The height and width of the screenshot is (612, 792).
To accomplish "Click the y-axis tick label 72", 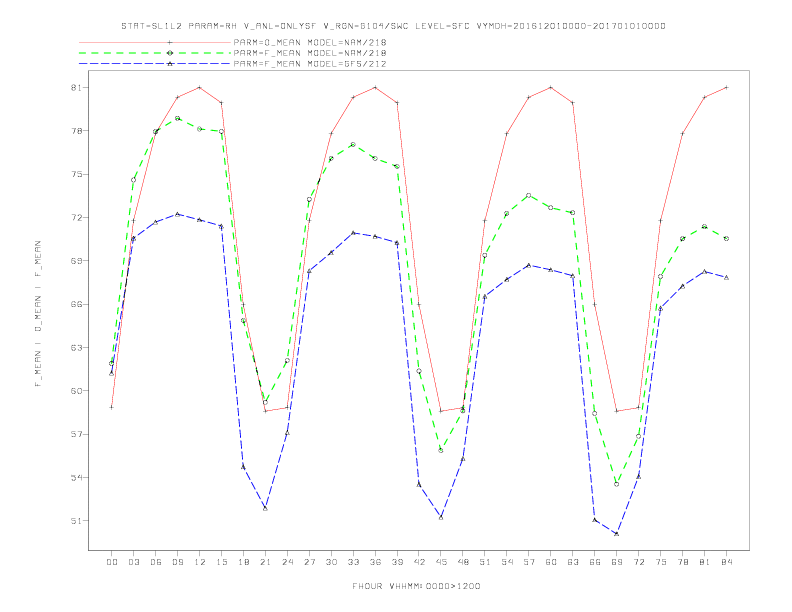I will [76, 218].
